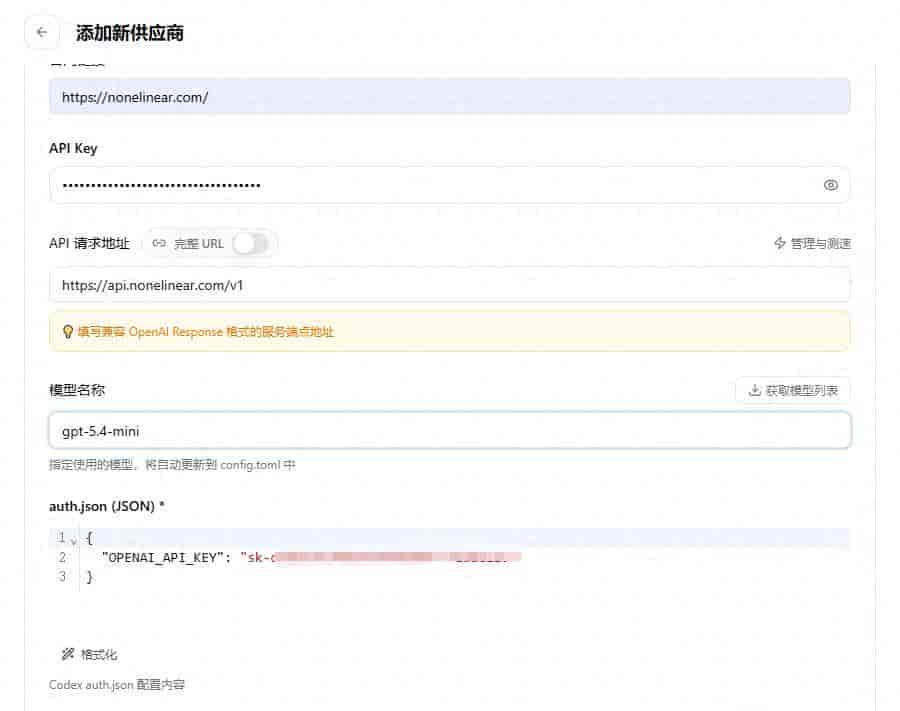900x711 pixels.
Task: Click the API Key label
Action: 73,148
